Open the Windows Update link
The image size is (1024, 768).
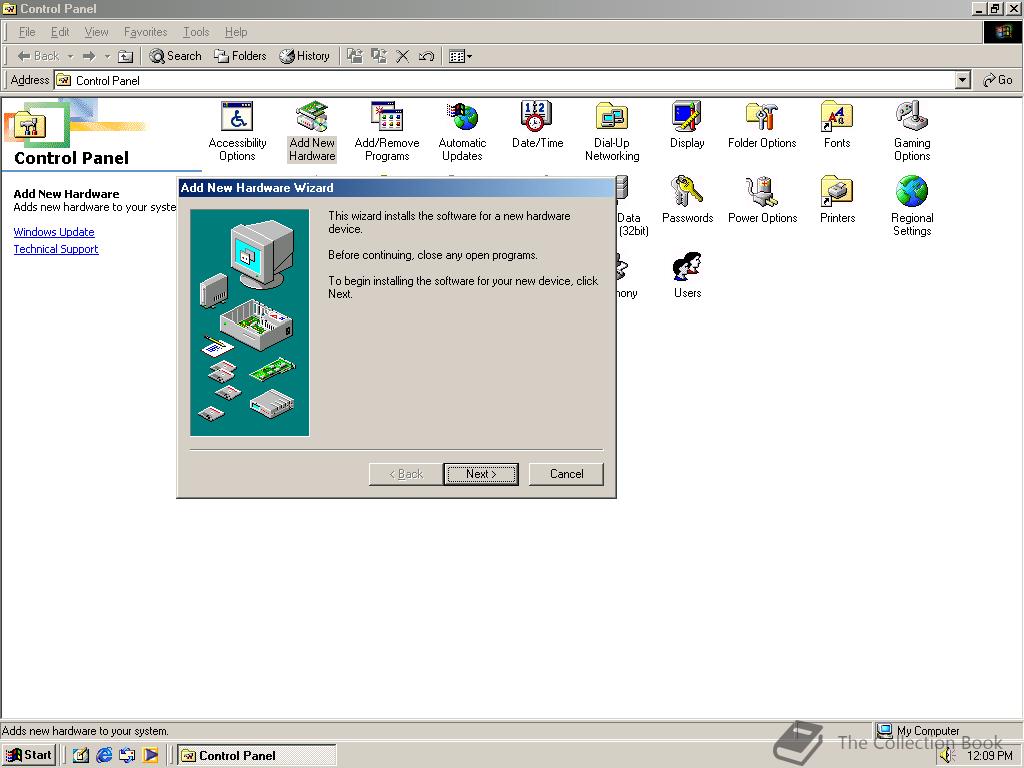coord(54,232)
